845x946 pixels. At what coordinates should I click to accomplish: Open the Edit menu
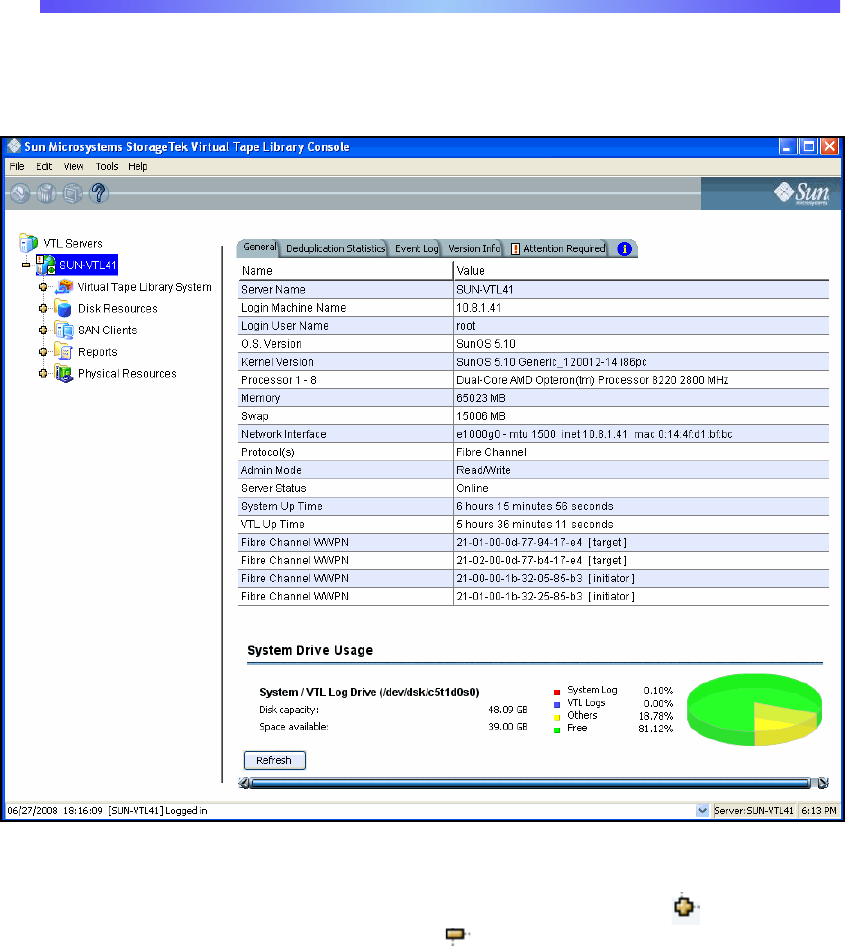tap(44, 167)
